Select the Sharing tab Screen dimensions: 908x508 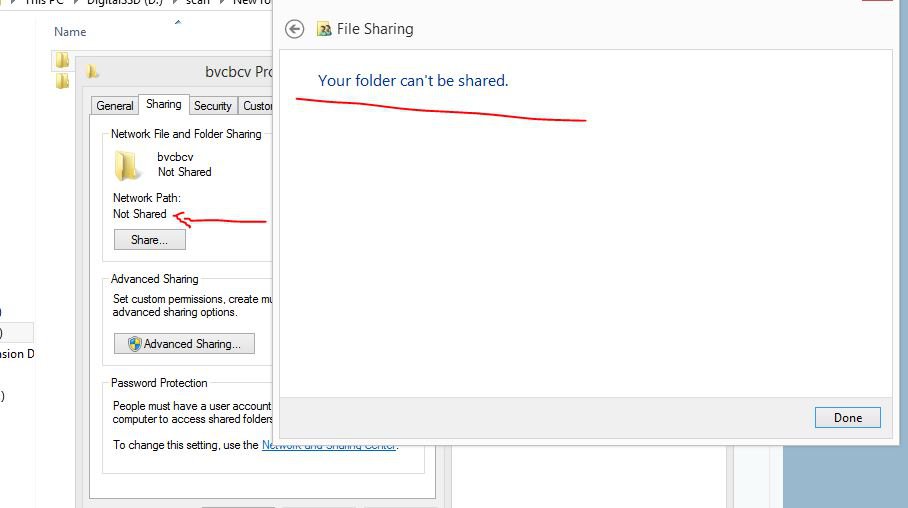point(163,104)
